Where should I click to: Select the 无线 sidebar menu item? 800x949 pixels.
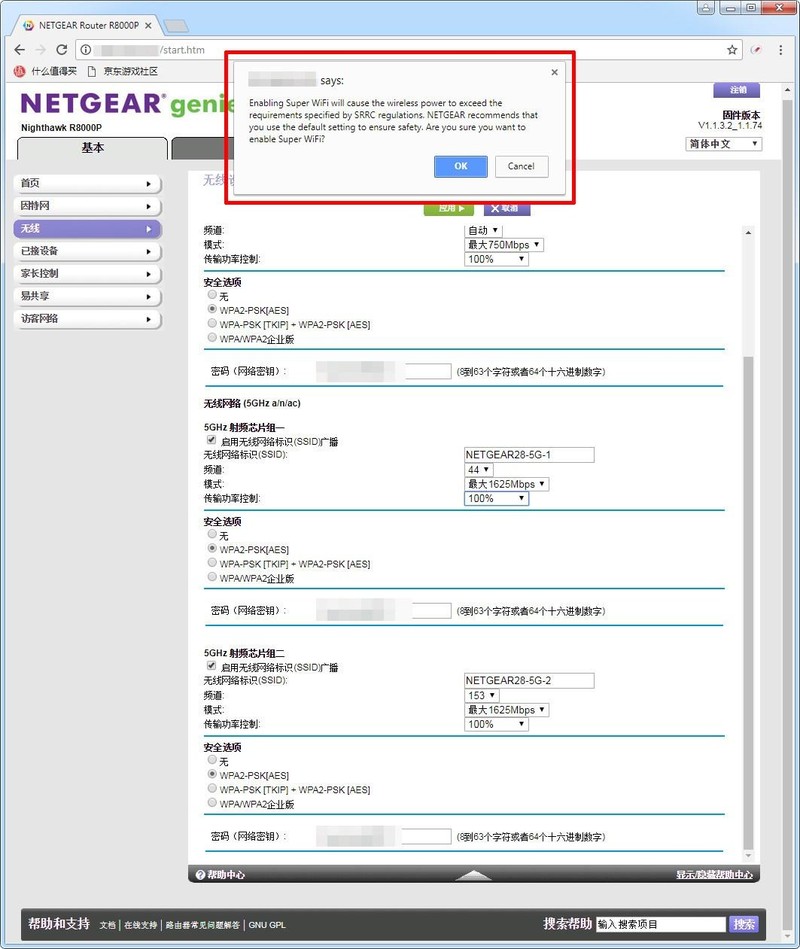pyautogui.click(x=87, y=229)
